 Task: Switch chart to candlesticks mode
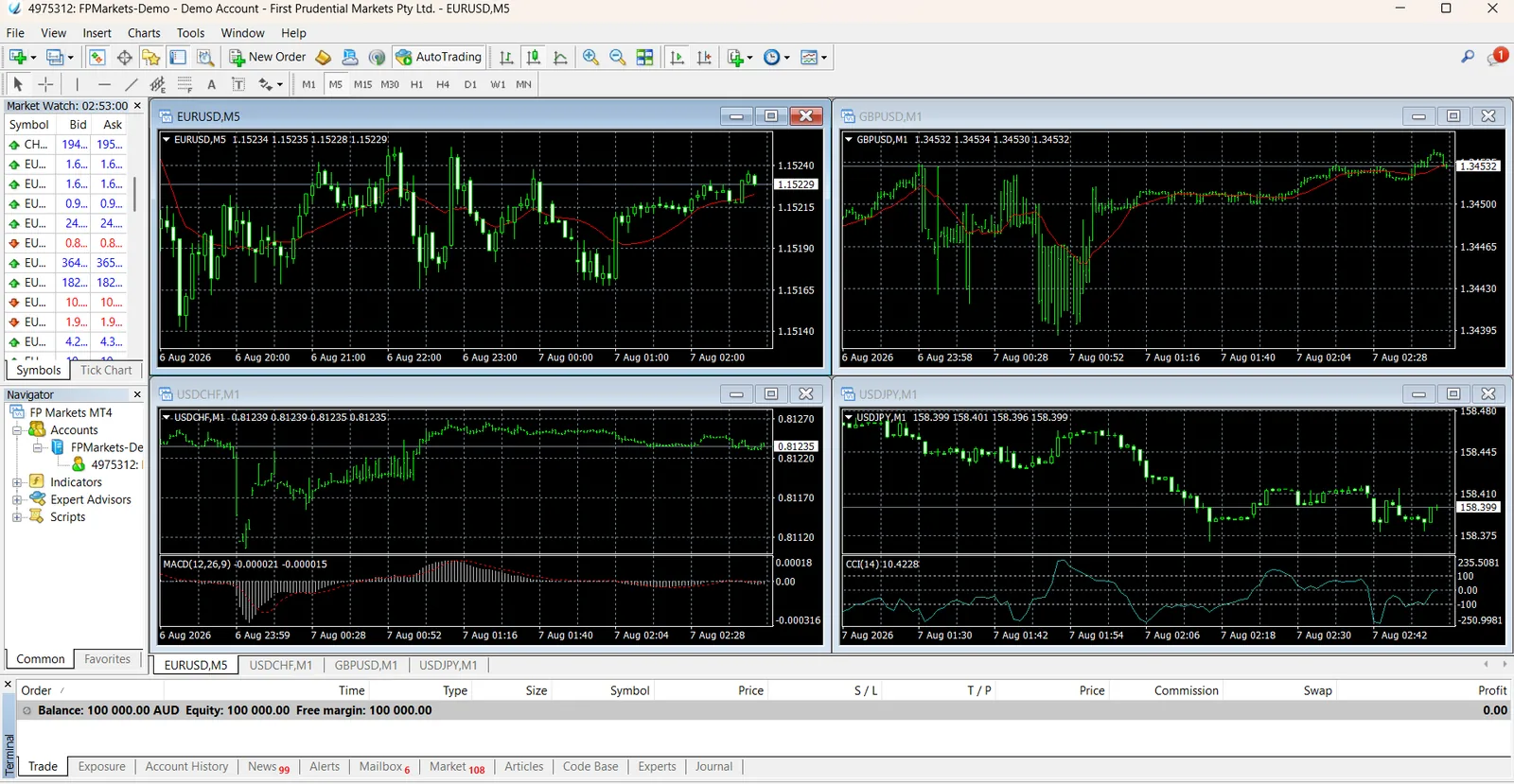coord(534,57)
